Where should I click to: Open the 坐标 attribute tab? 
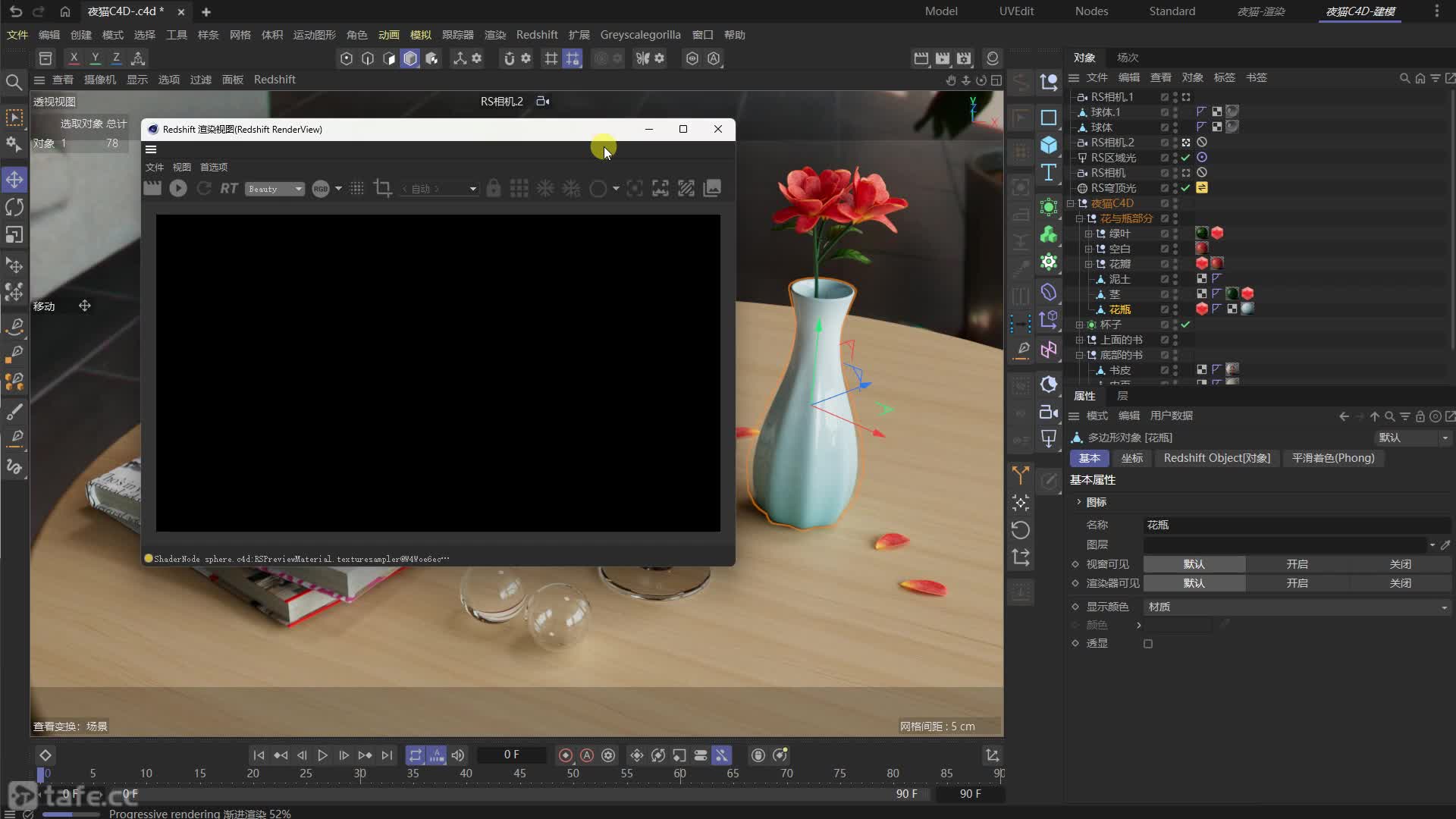tap(1132, 458)
